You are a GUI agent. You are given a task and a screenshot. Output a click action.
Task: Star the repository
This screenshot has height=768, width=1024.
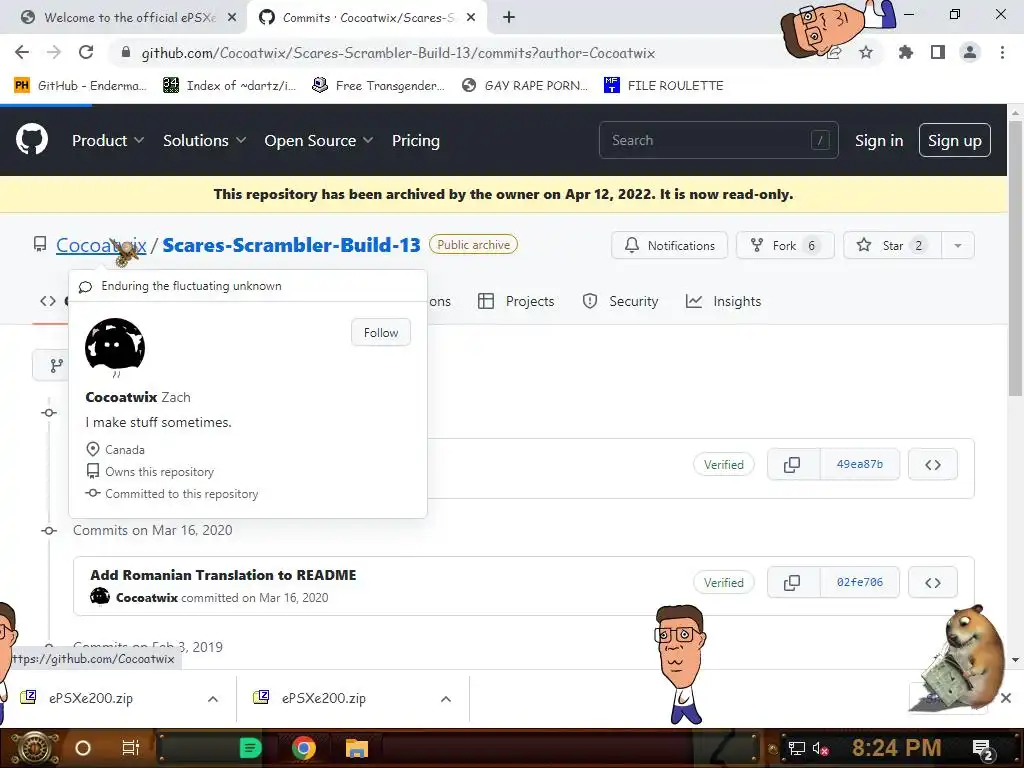tap(892, 246)
